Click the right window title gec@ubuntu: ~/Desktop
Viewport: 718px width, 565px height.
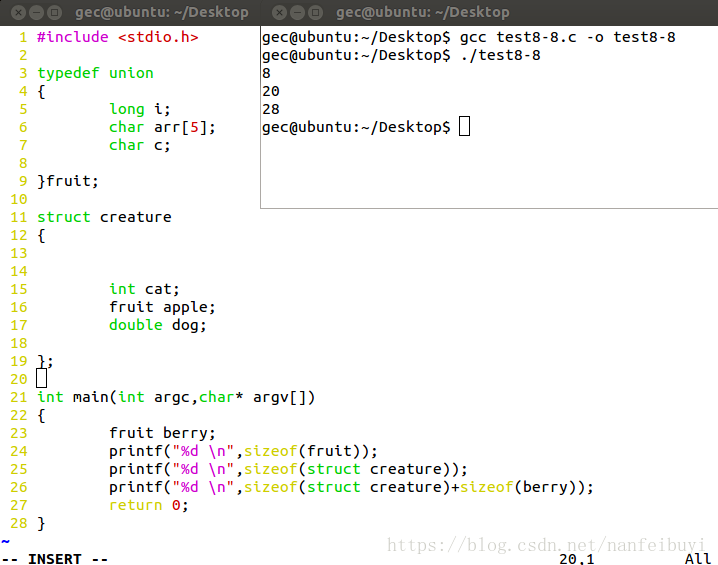click(422, 12)
